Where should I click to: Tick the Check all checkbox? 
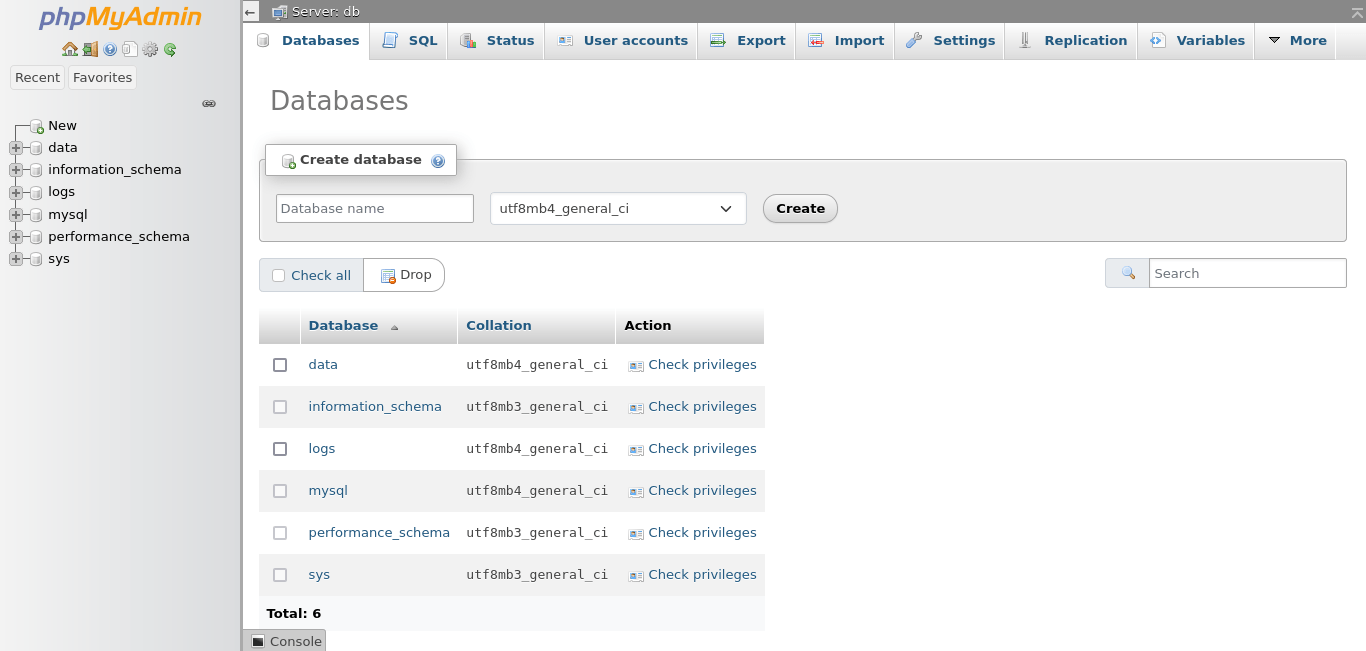[x=279, y=276]
